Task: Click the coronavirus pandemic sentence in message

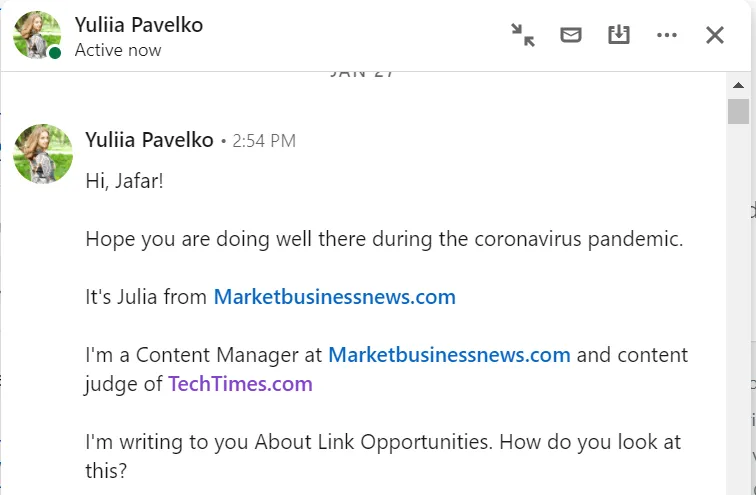Action: click(384, 240)
